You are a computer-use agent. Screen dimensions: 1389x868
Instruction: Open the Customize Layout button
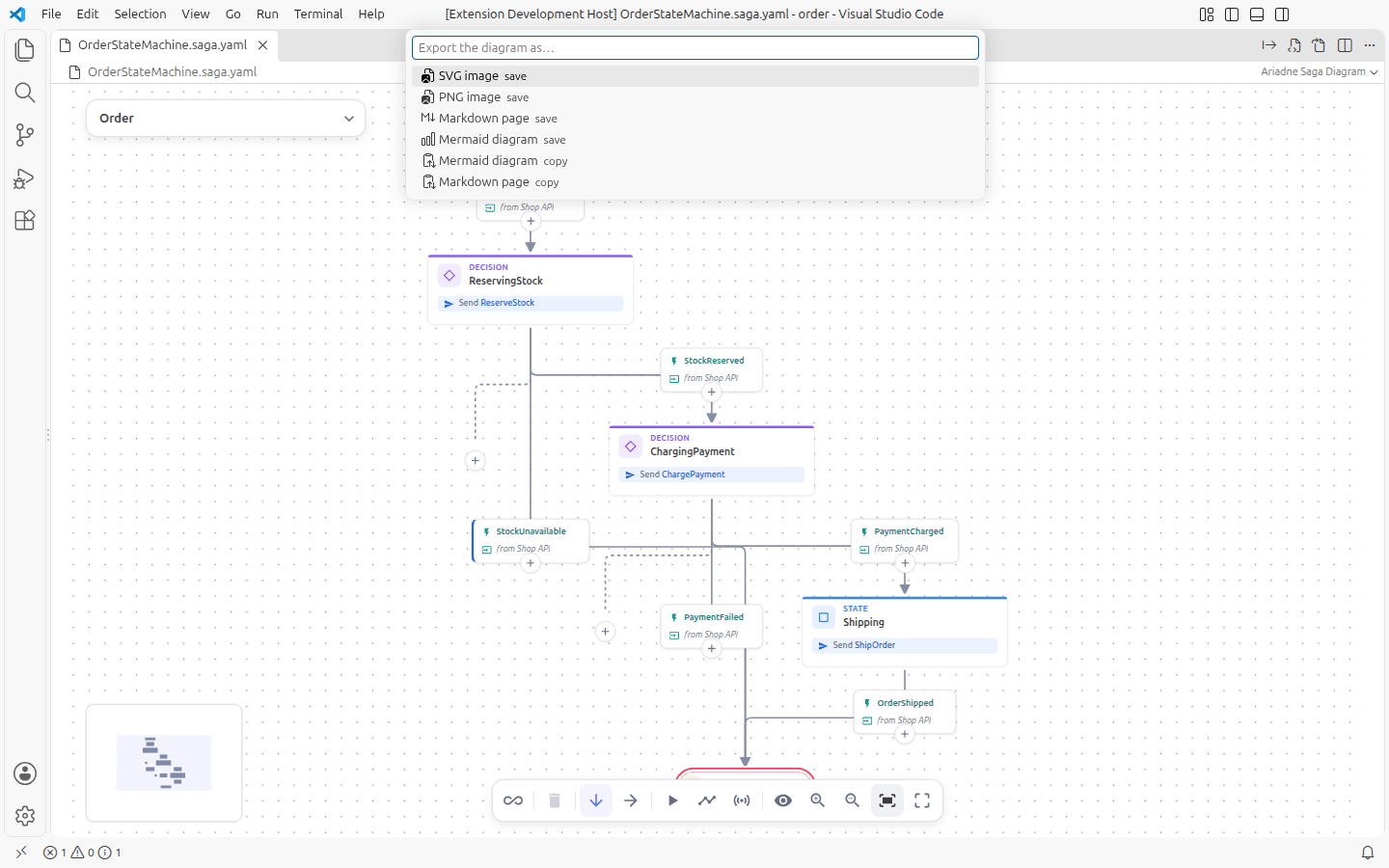pyautogui.click(x=1207, y=14)
